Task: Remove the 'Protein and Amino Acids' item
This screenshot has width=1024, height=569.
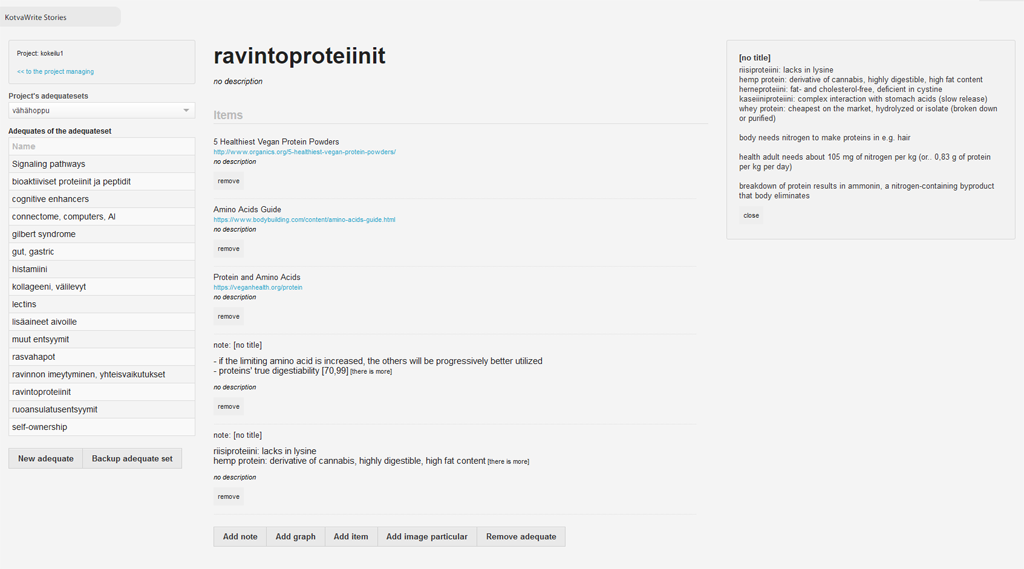Action: tap(229, 317)
